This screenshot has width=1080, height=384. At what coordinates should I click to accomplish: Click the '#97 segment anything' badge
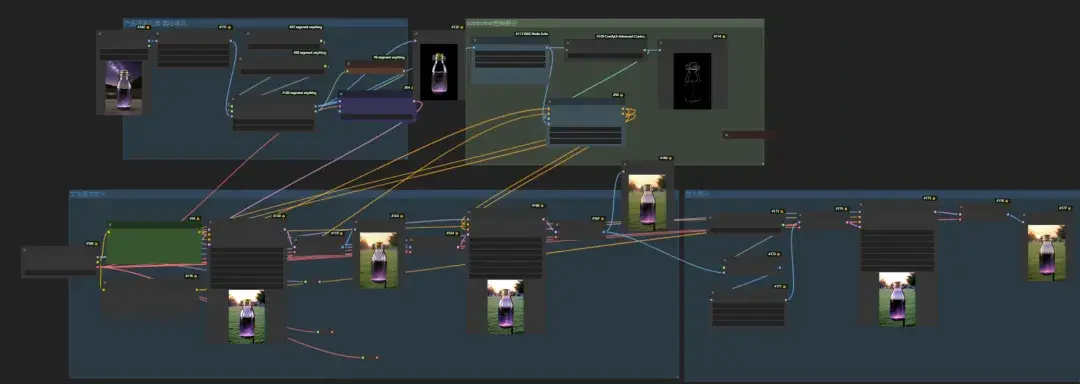click(306, 28)
